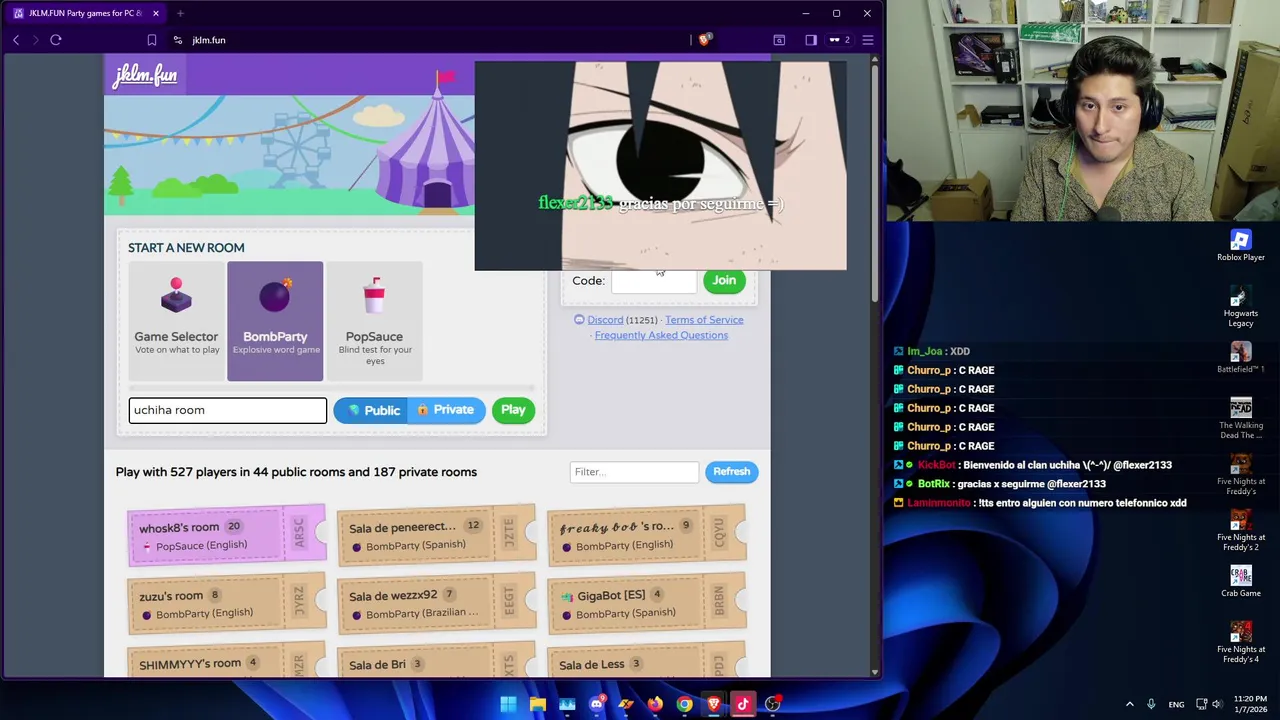Screen dimensions: 1280x720
Task: Open TikTok app from taskbar
Action: pyautogui.click(x=743, y=704)
